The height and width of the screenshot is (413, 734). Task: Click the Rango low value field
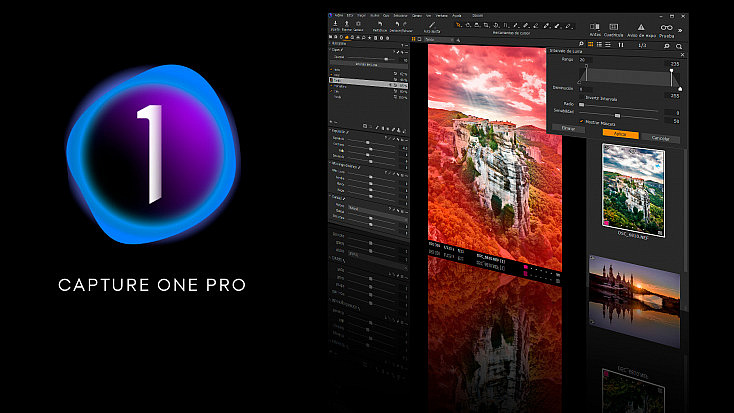[x=585, y=60]
